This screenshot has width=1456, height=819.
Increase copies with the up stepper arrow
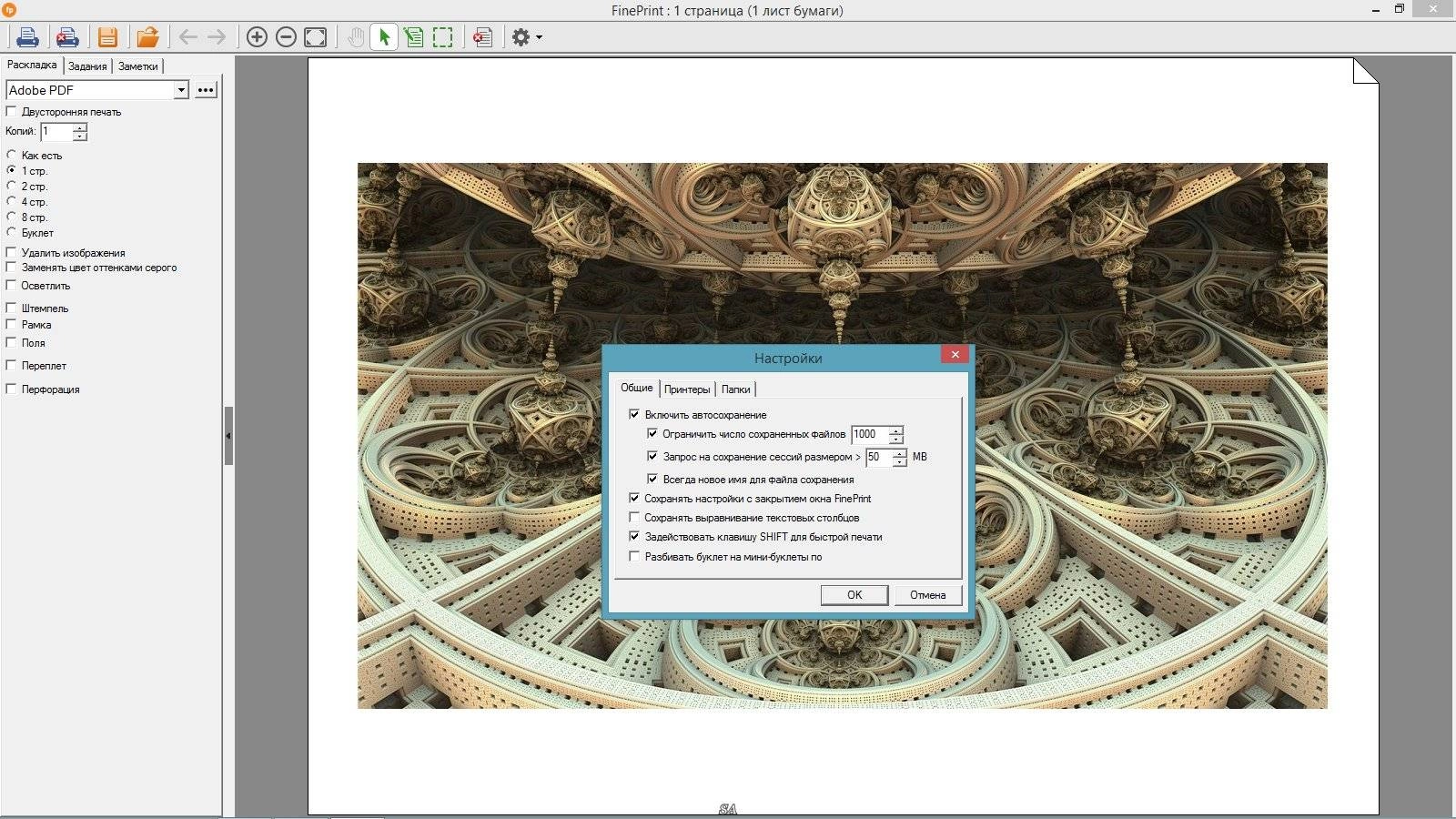pyautogui.click(x=80, y=127)
